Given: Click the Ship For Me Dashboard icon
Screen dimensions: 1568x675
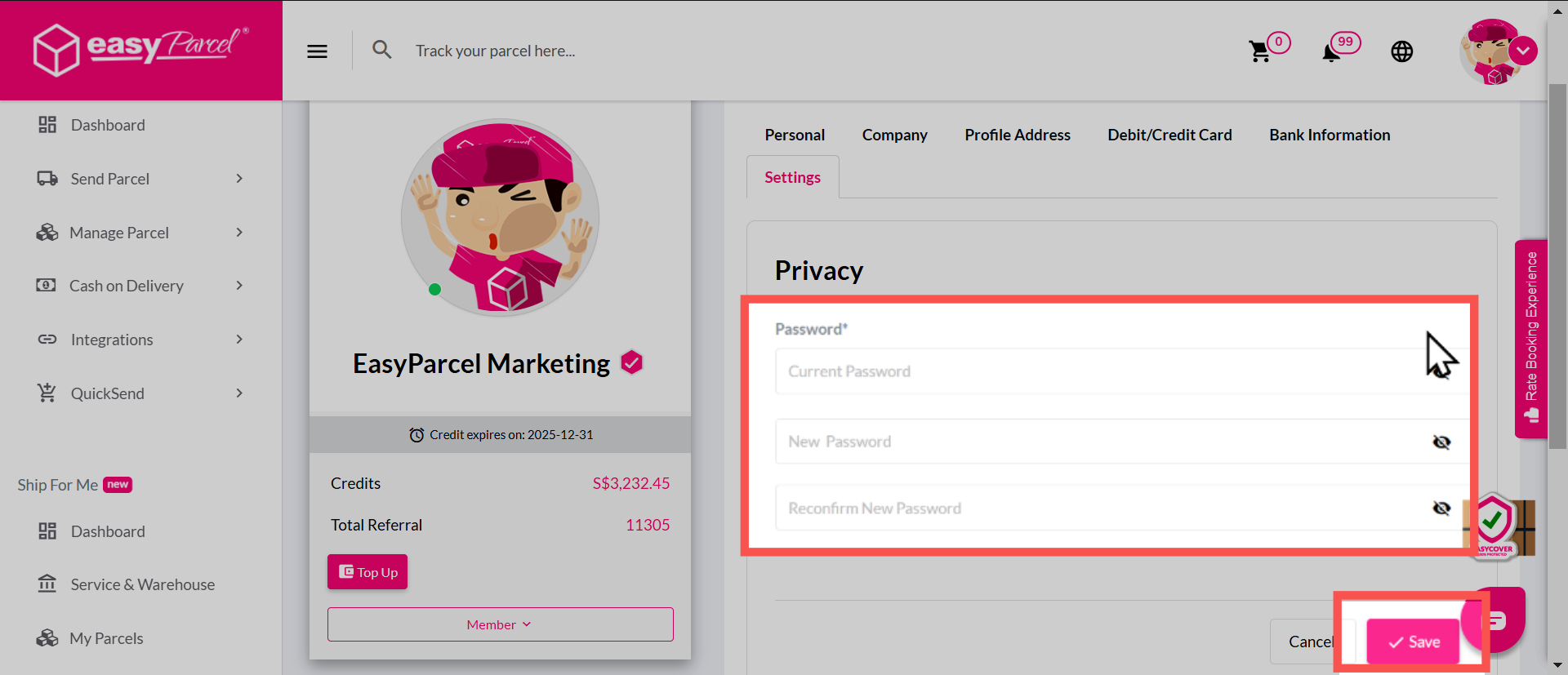Looking at the screenshot, I should tap(47, 531).
